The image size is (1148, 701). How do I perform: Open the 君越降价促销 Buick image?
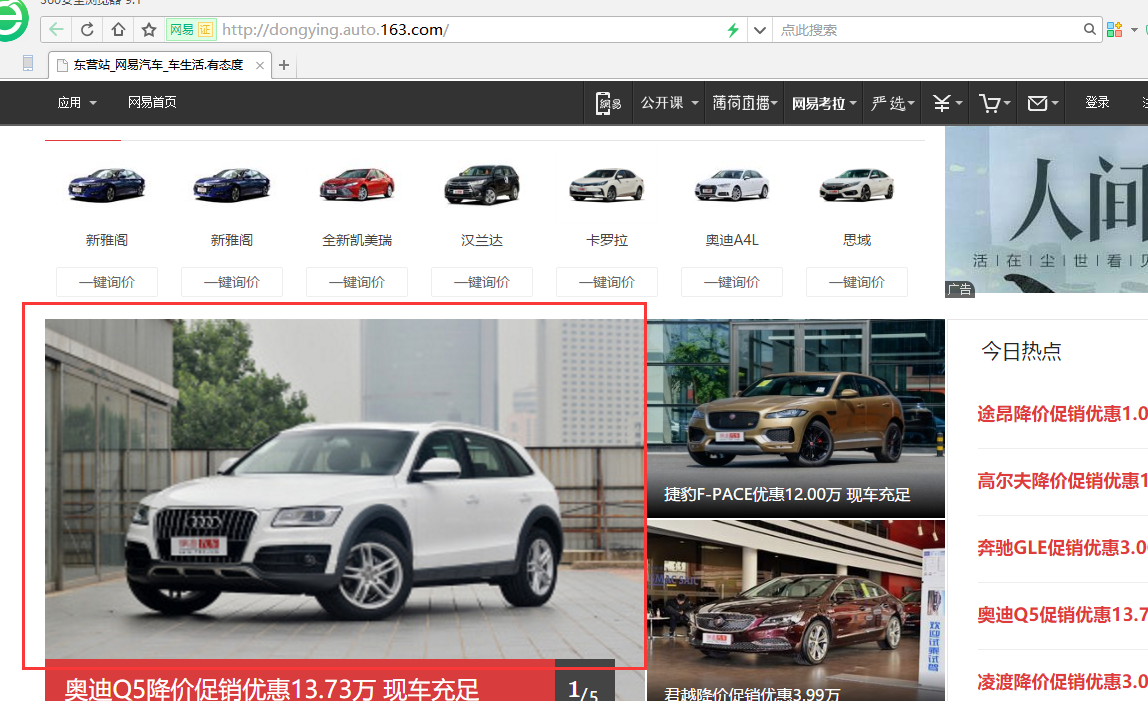click(x=796, y=610)
